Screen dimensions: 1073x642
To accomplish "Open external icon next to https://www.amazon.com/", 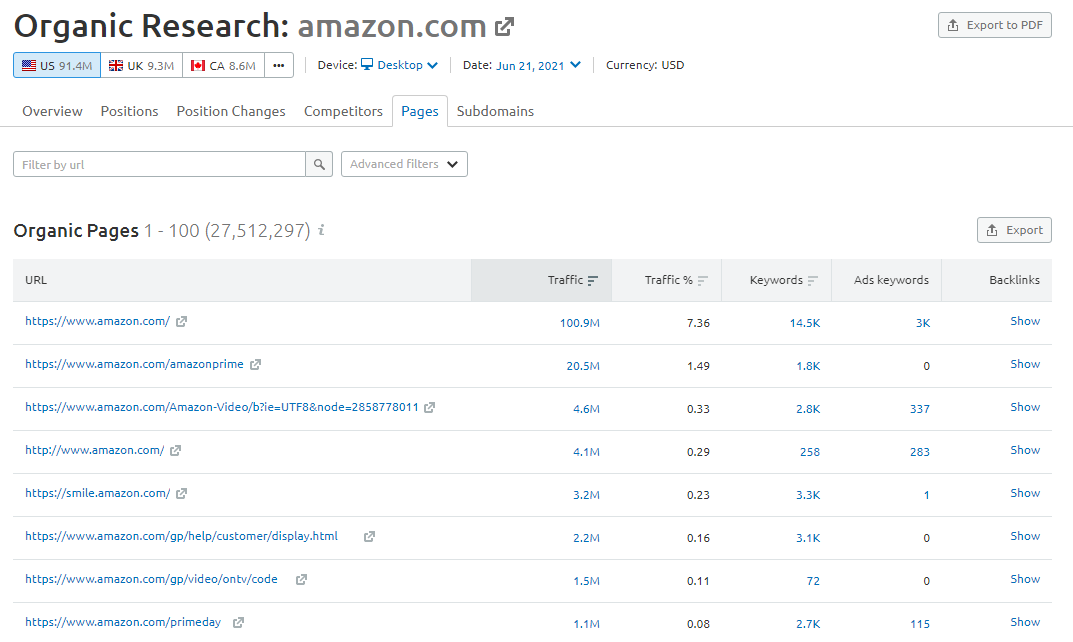I will [181, 322].
